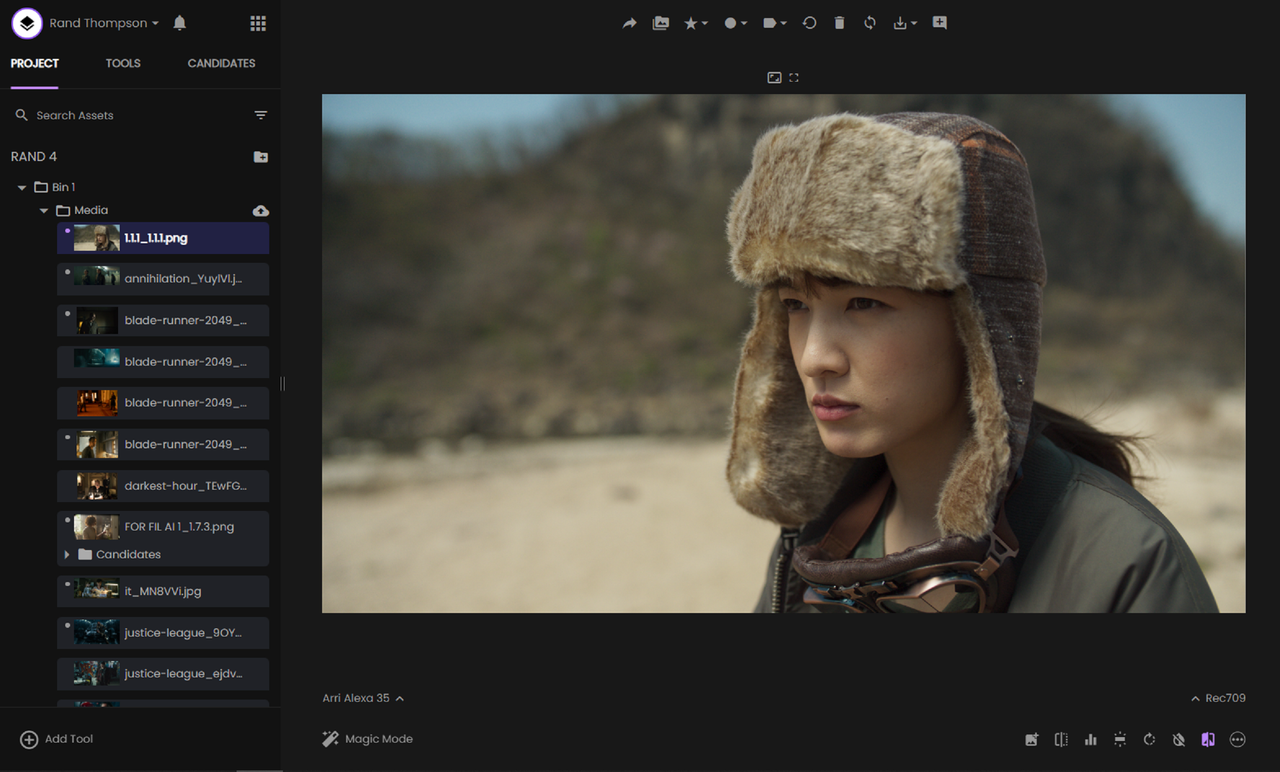Add a comment with the plus bubble icon
1280x772 pixels.
(940, 23)
